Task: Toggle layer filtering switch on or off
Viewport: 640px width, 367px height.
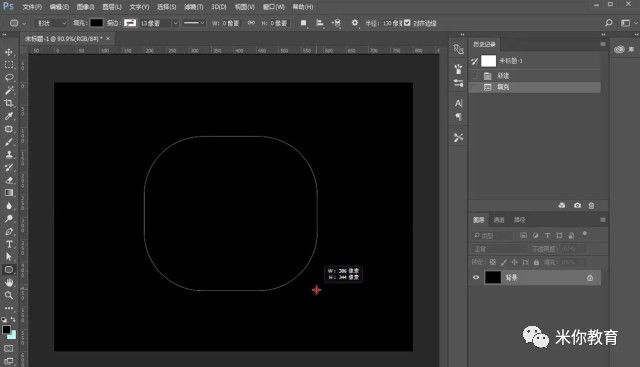Action: [584, 234]
